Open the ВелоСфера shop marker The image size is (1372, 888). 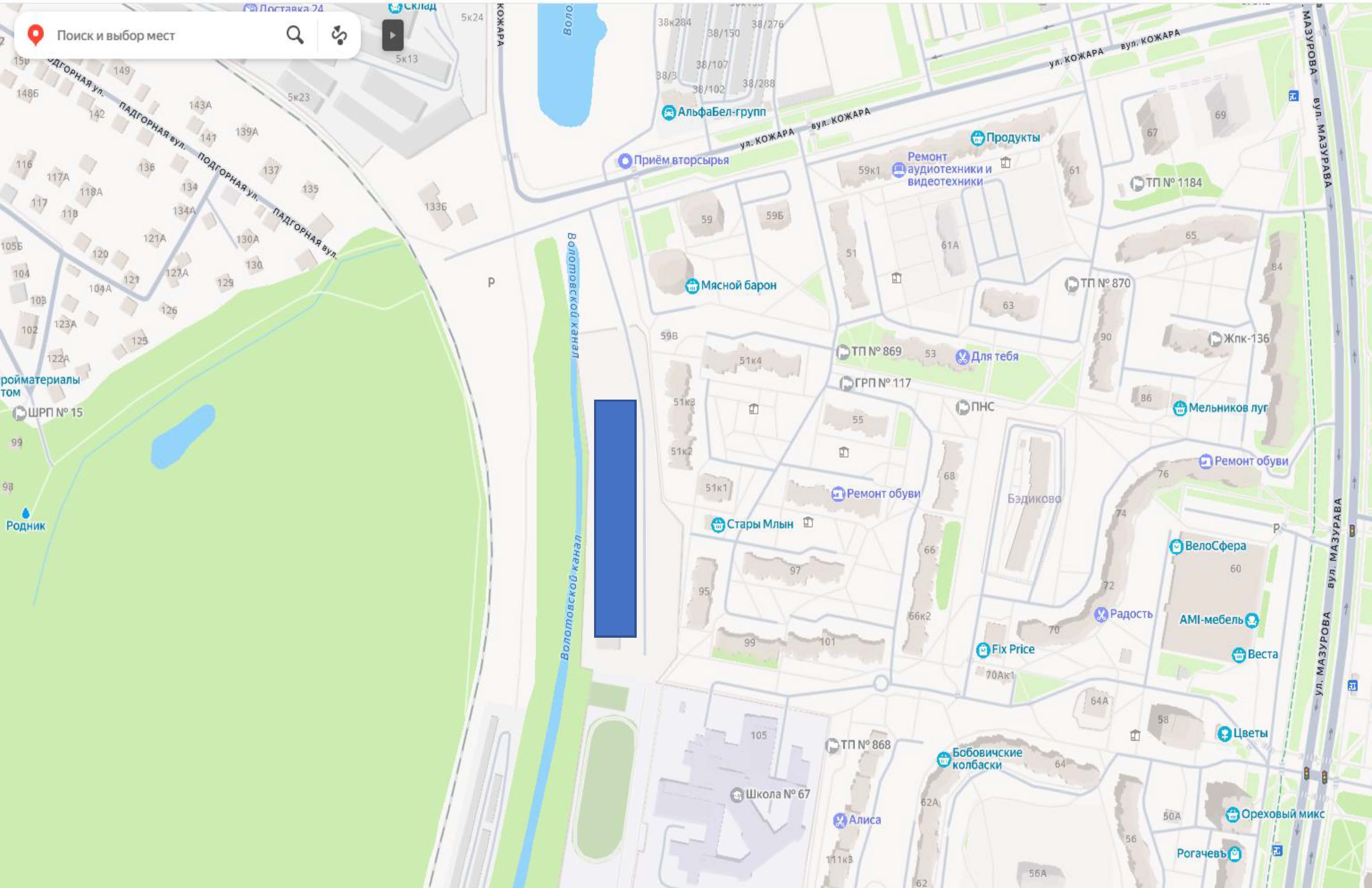(1176, 546)
